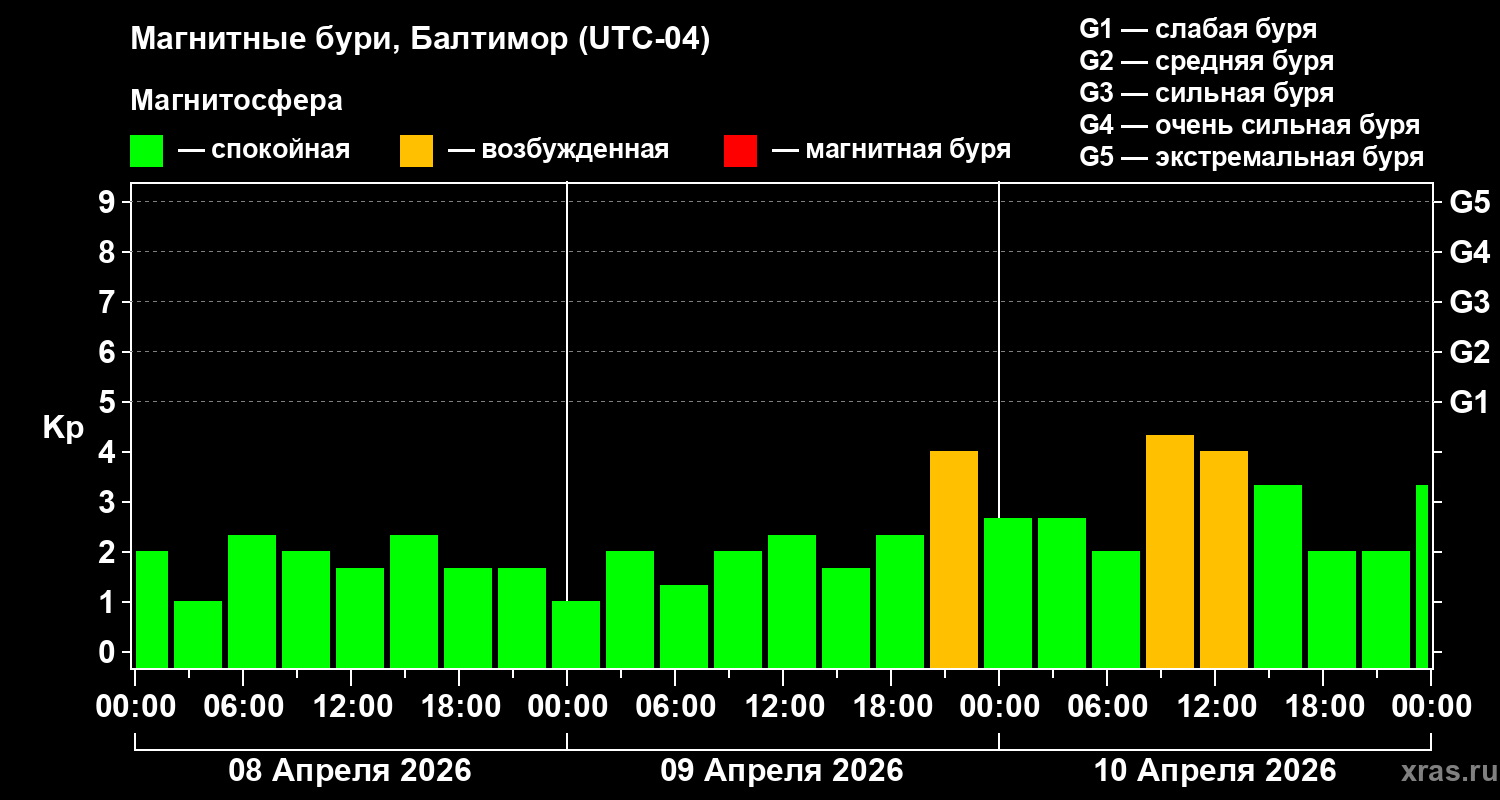Click the '08 Апреля 2026' date label
Image resolution: width=1500 pixels, height=800 pixels.
click(x=350, y=771)
